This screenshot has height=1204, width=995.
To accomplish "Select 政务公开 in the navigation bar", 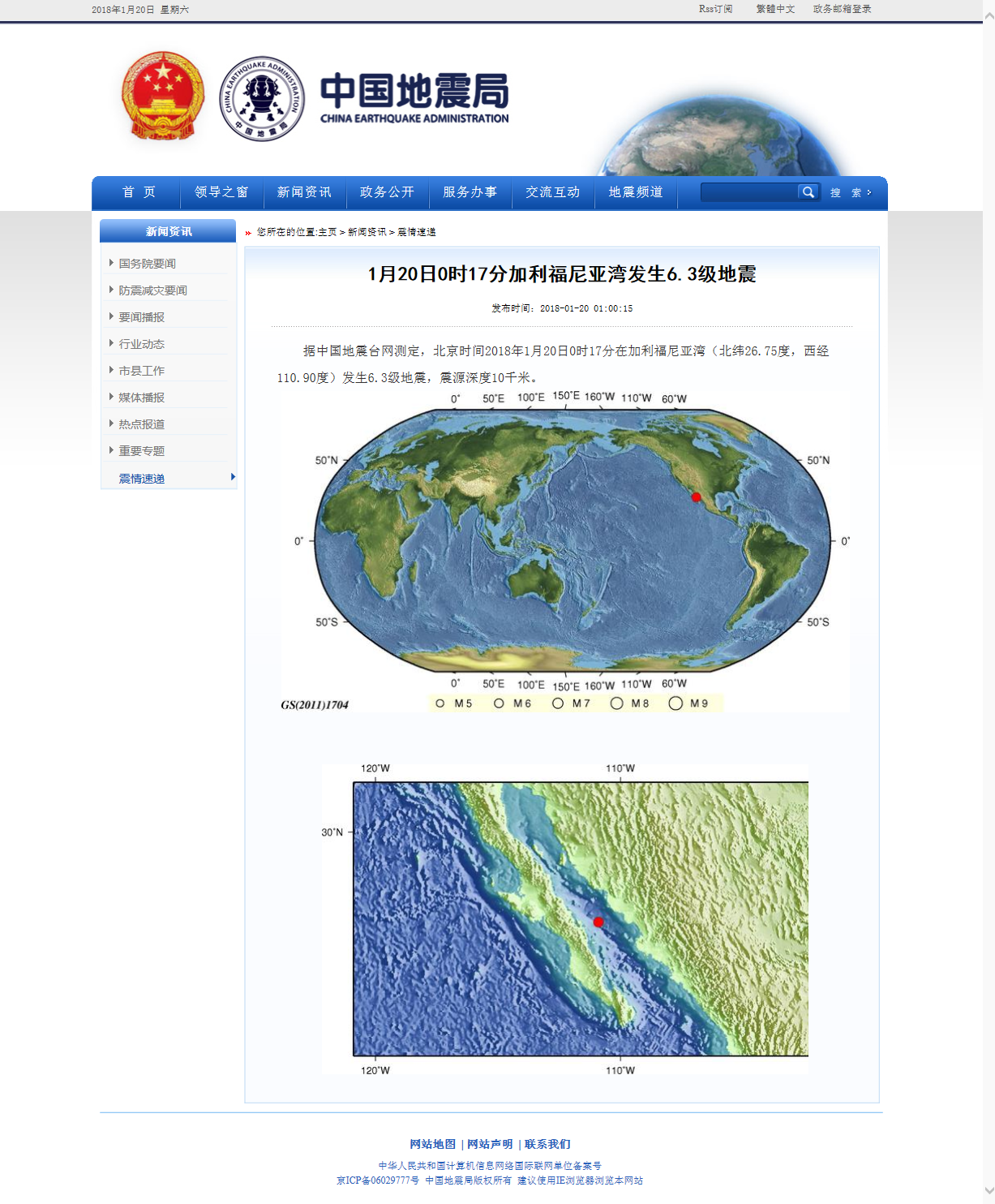I will pyautogui.click(x=387, y=192).
